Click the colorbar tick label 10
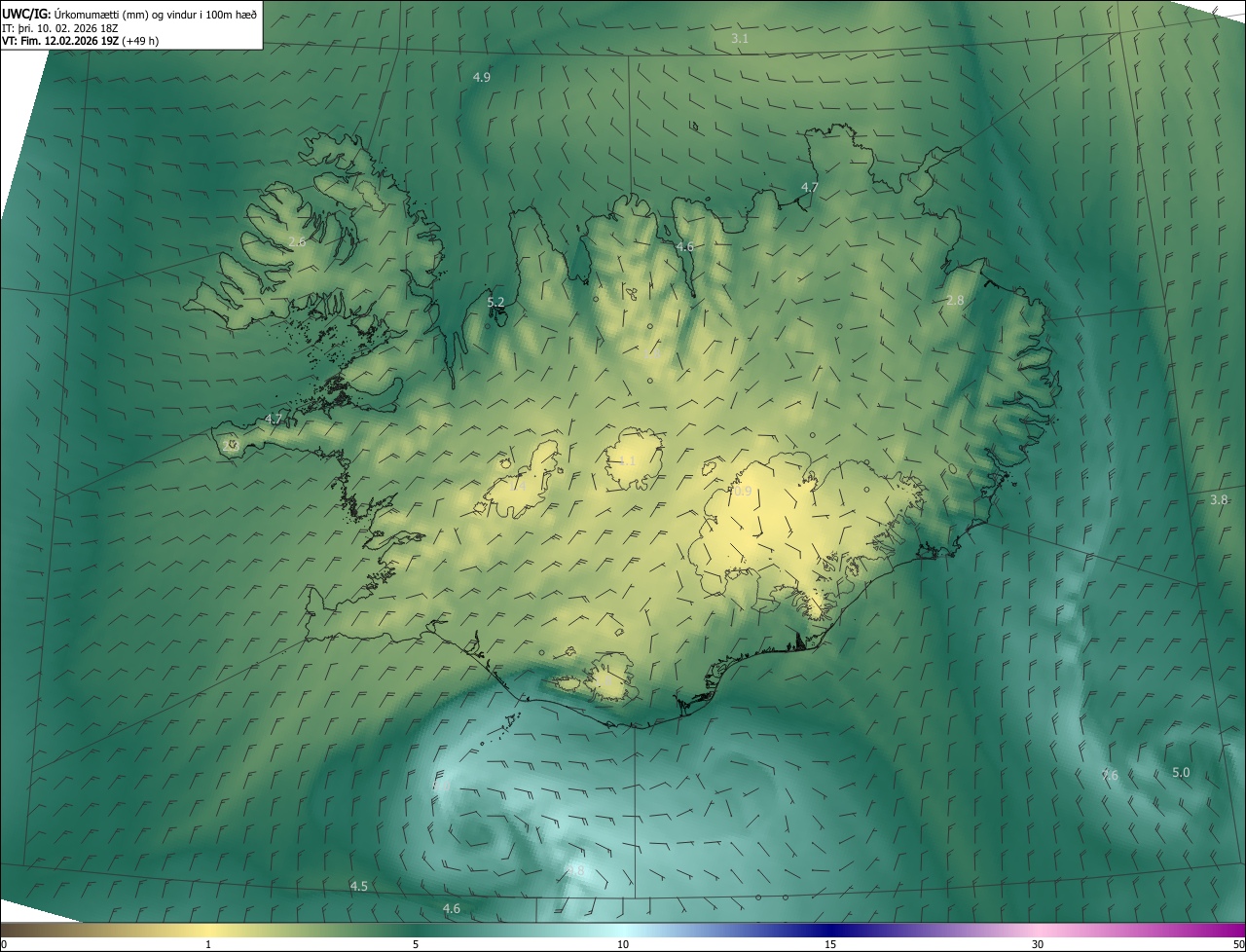Viewport: 1246px width, 952px height. tap(623, 945)
